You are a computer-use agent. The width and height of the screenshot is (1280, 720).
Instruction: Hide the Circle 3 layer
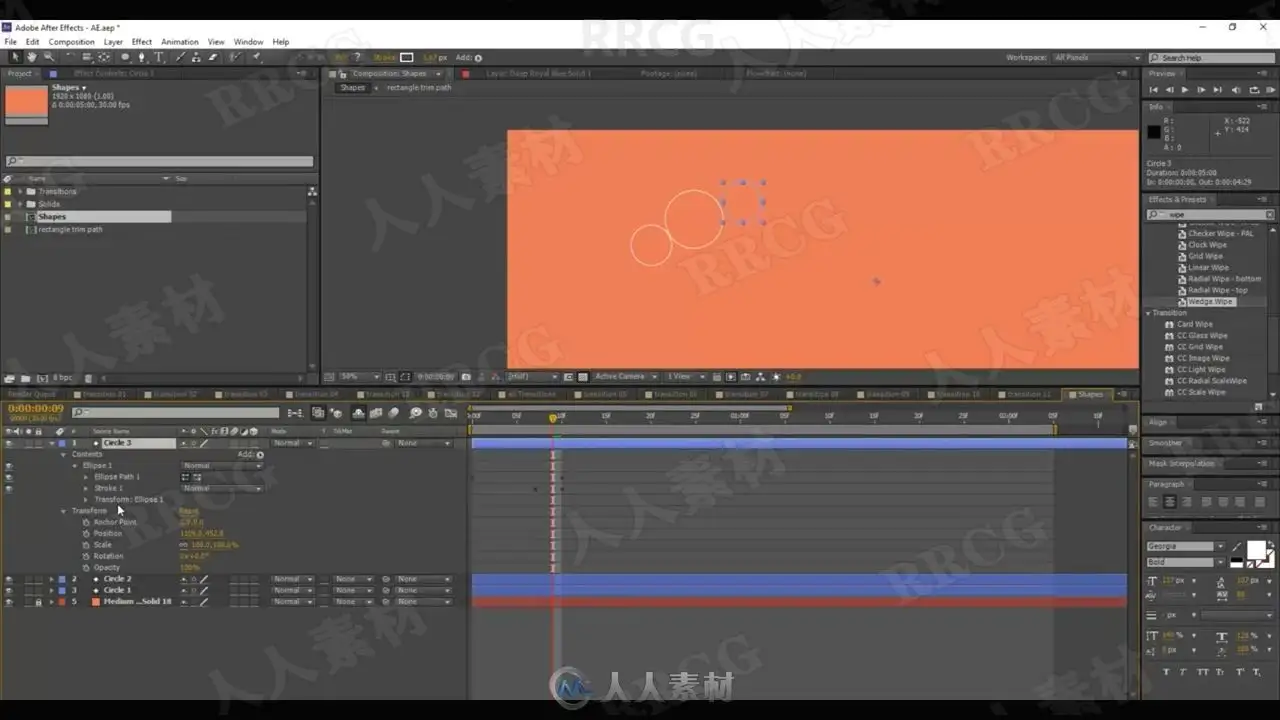pos(9,443)
